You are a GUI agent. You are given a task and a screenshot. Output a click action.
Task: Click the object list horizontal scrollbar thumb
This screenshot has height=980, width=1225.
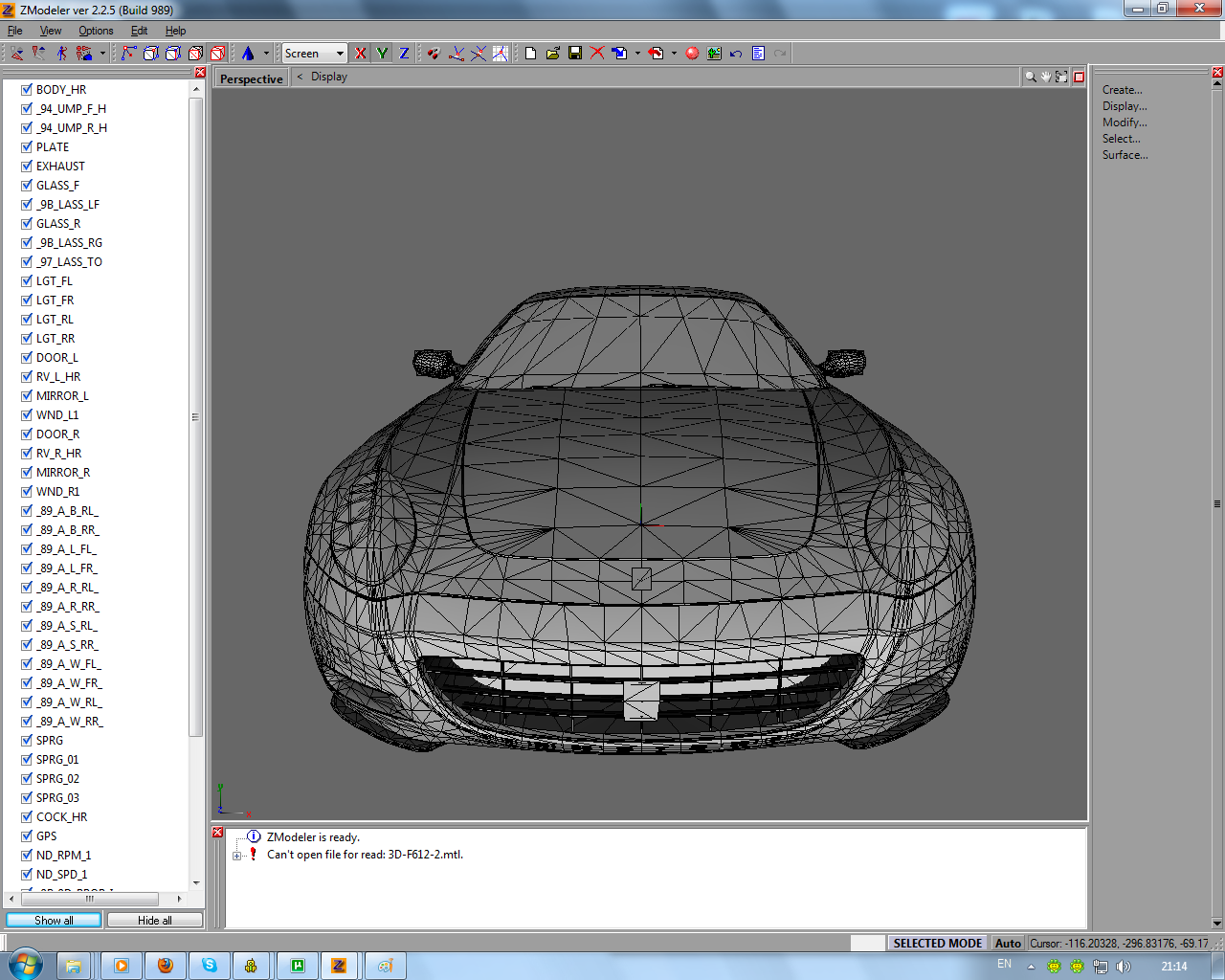(90, 899)
